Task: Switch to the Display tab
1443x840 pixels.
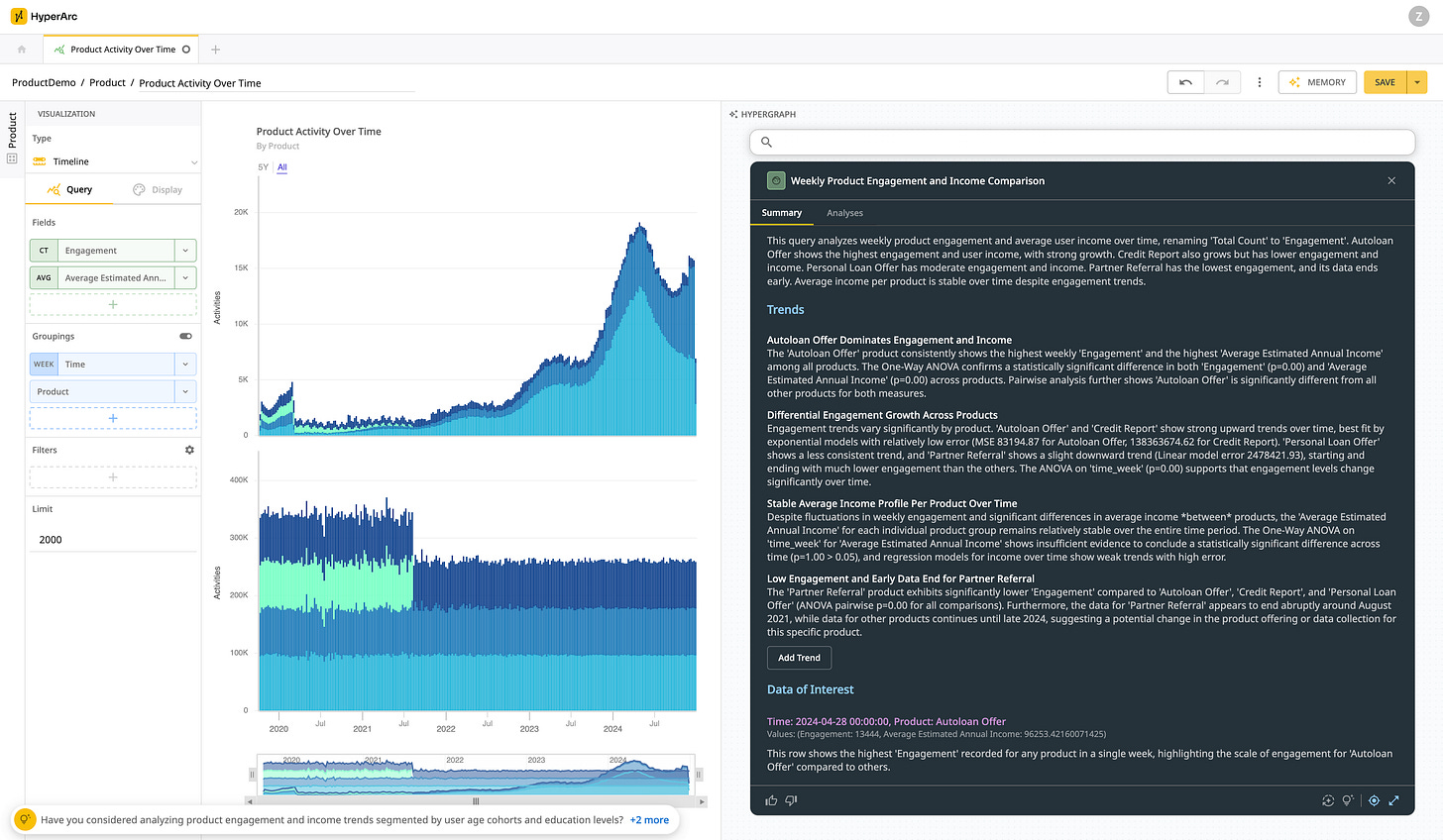Action: pyautogui.click(x=158, y=189)
